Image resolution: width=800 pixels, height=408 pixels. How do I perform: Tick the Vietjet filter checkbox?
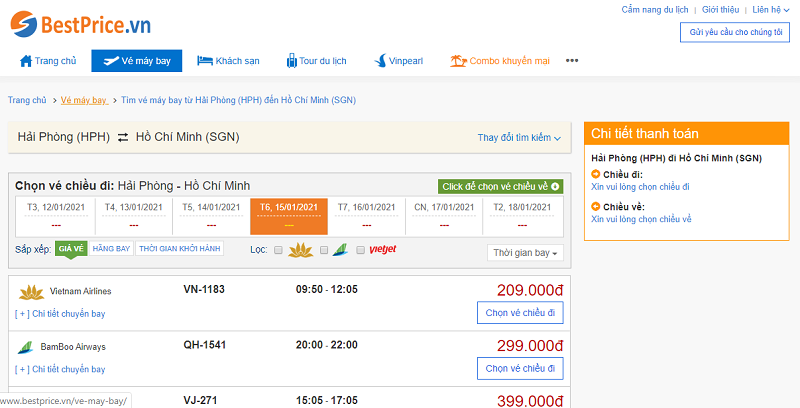click(x=360, y=250)
